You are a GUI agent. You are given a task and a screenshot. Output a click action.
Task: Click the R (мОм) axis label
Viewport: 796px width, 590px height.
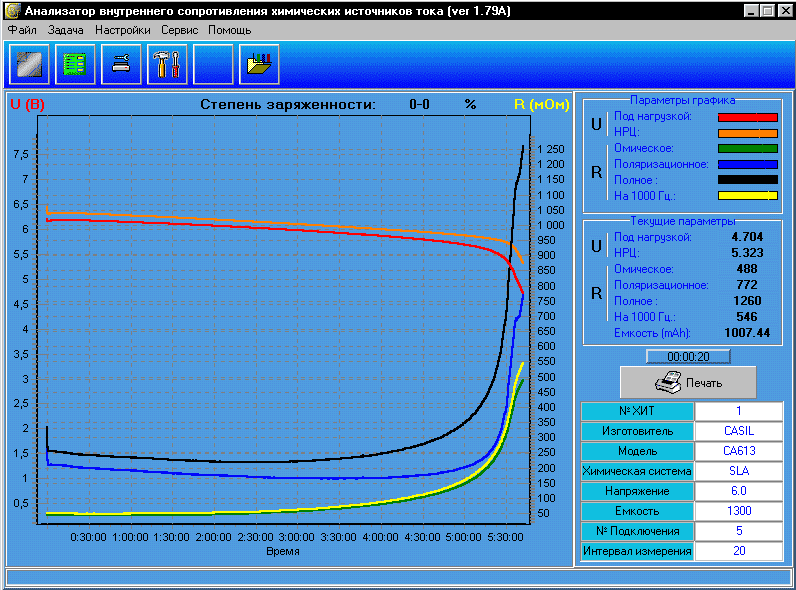click(x=542, y=105)
